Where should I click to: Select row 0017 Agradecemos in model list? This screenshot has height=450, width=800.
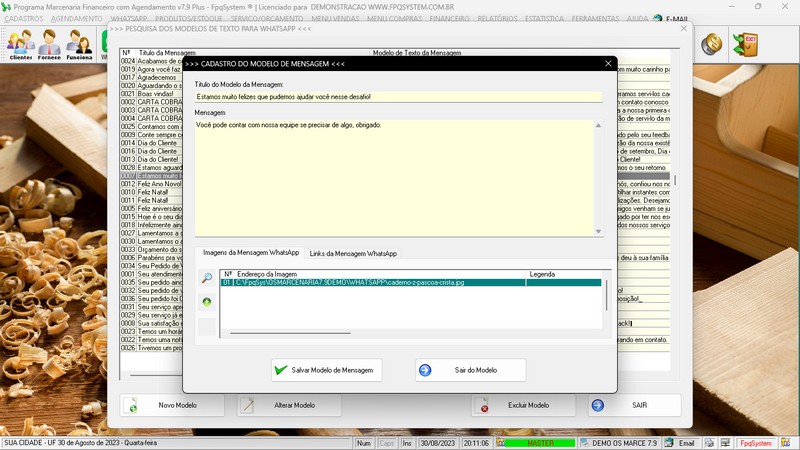click(151, 77)
